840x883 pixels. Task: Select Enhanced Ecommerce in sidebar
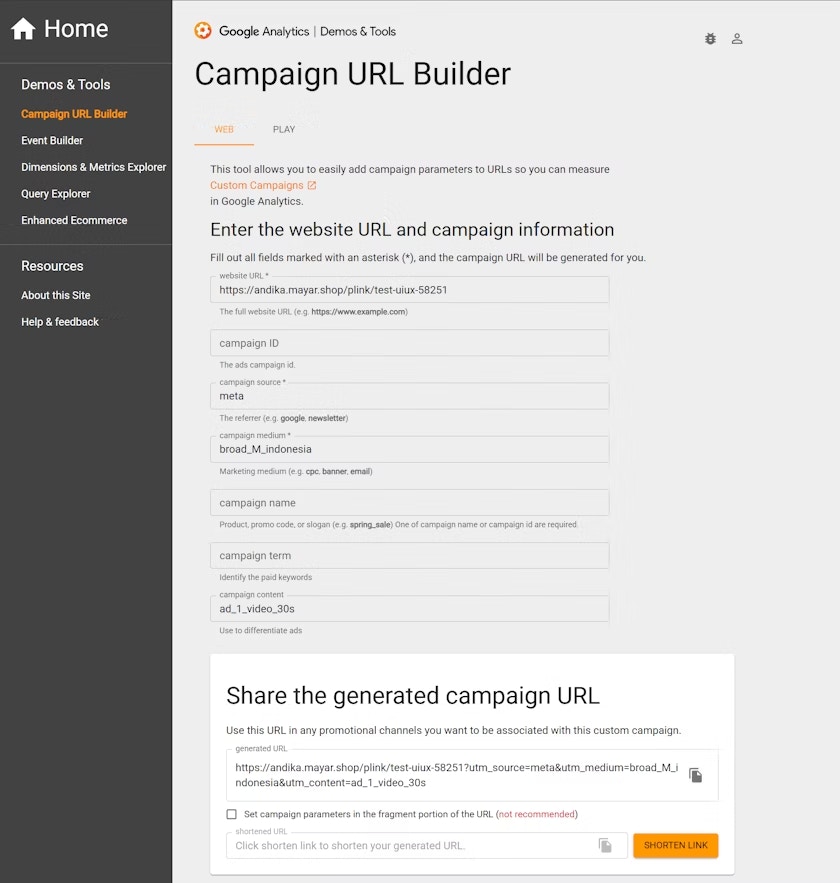(74, 220)
